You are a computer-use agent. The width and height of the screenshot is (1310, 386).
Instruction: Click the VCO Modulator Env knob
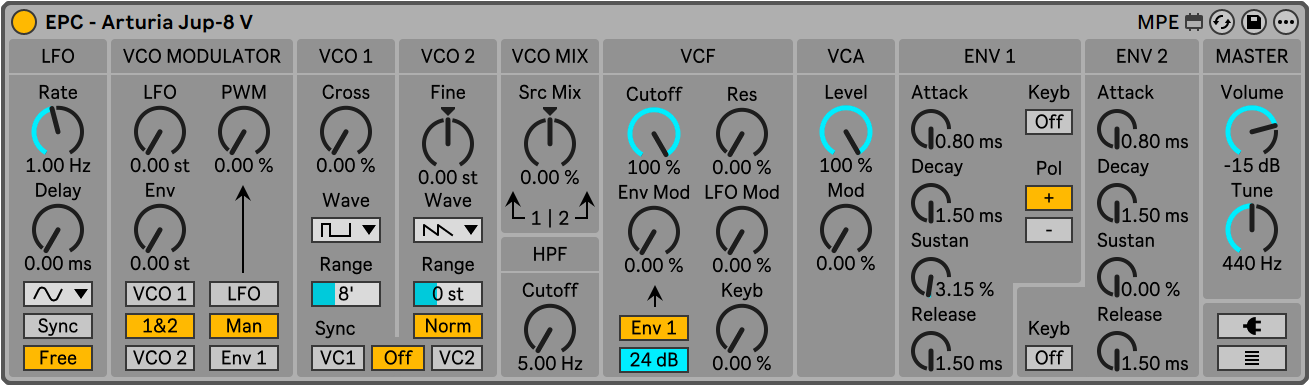[160, 228]
